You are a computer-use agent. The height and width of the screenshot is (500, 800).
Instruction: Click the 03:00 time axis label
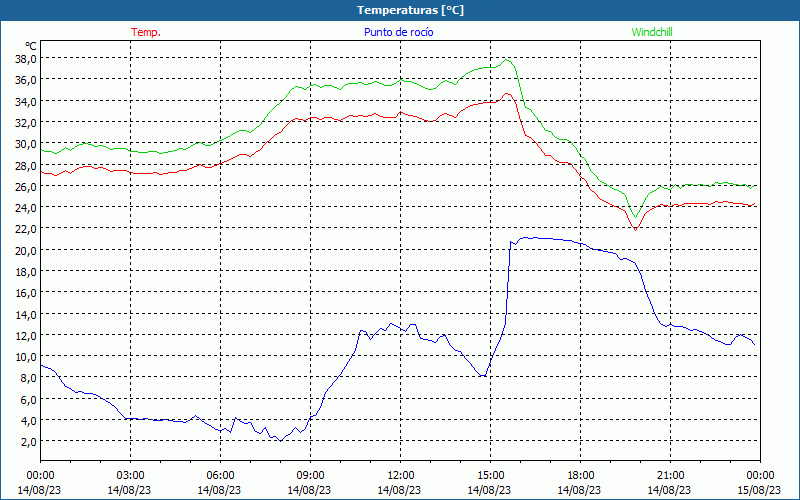(130, 476)
